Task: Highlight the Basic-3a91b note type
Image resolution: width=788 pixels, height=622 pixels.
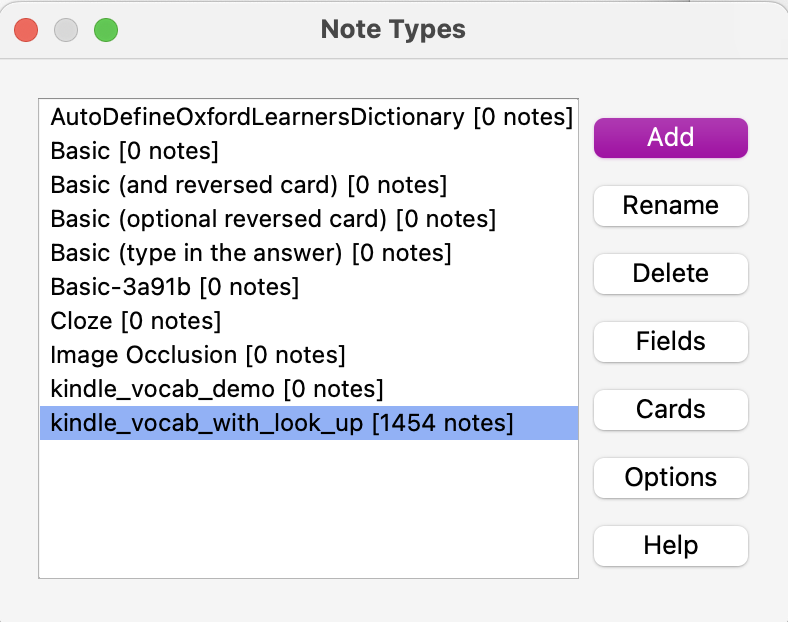Action: click(x=174, y=287)
